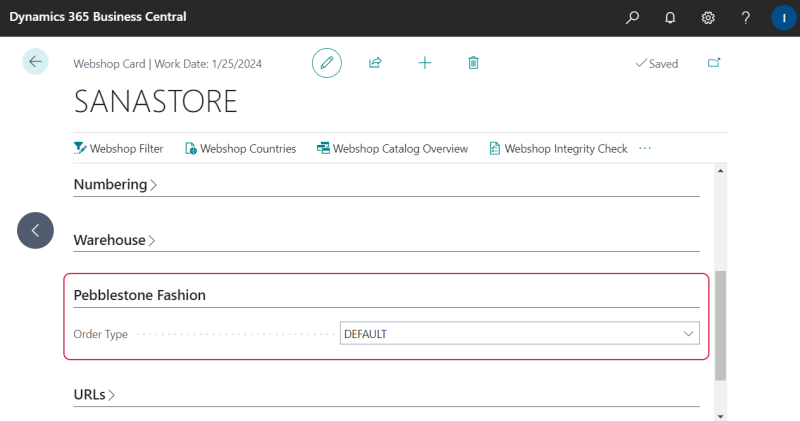This screenshot has height=421, width=800.
Task: Open Webshop Filter action
Action: (118, 148)
